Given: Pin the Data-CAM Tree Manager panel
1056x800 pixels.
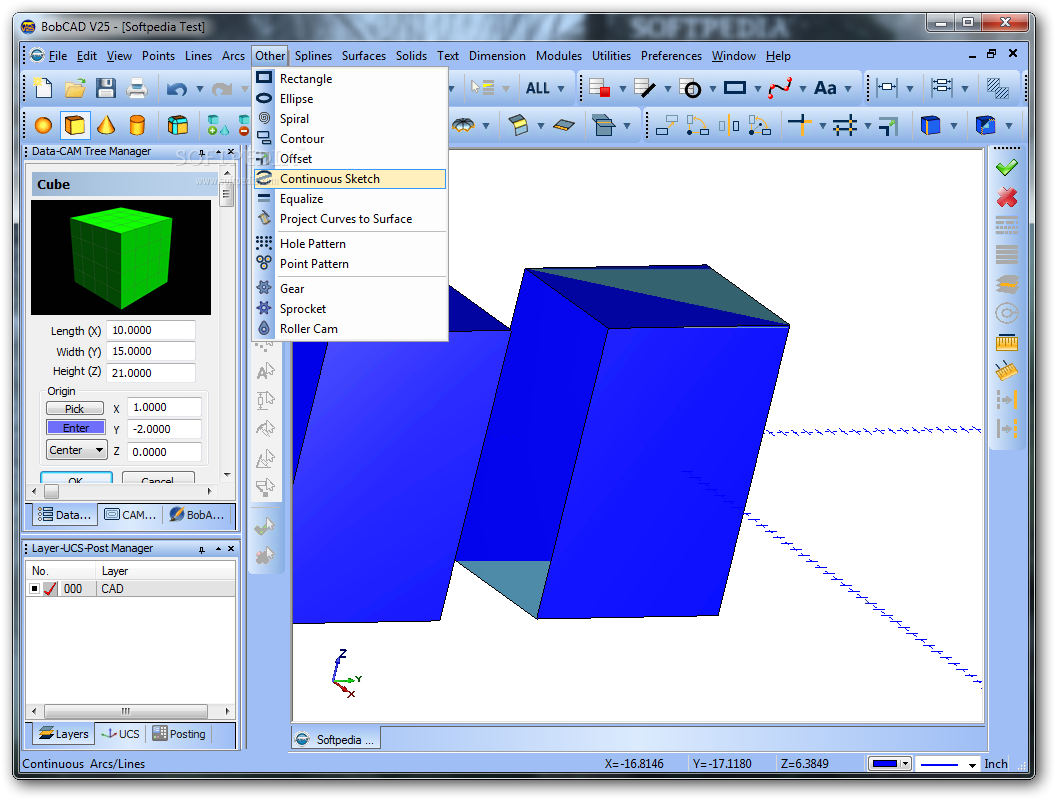Looking at the screenshot, I should [x=202, y=153].
